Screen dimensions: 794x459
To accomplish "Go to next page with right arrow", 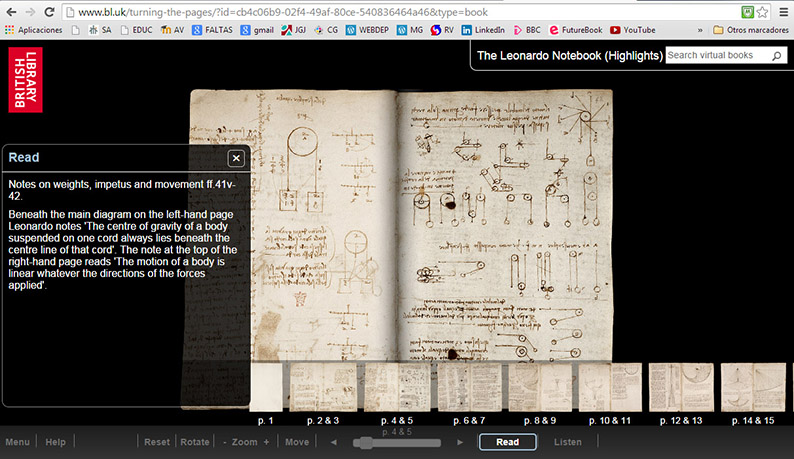I will tap(460, 442).
